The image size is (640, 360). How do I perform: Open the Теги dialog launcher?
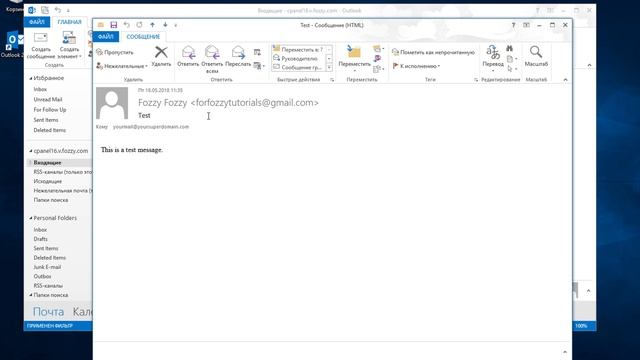476,80
